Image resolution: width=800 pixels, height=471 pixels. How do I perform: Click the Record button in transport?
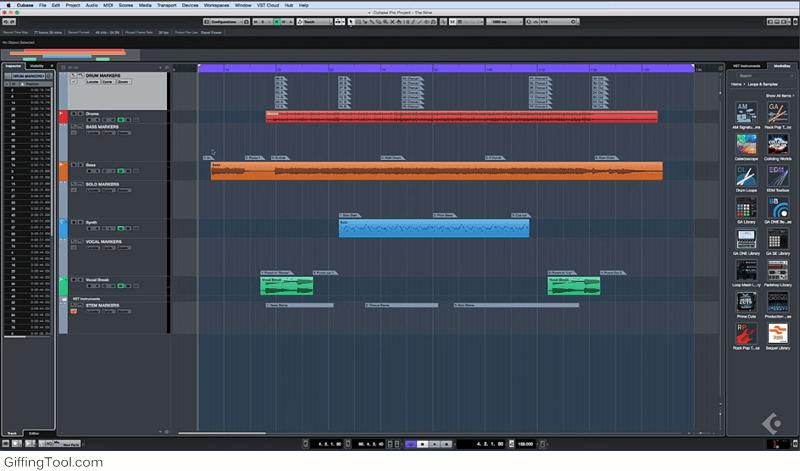pyautogui.click(x=446, y=444)
